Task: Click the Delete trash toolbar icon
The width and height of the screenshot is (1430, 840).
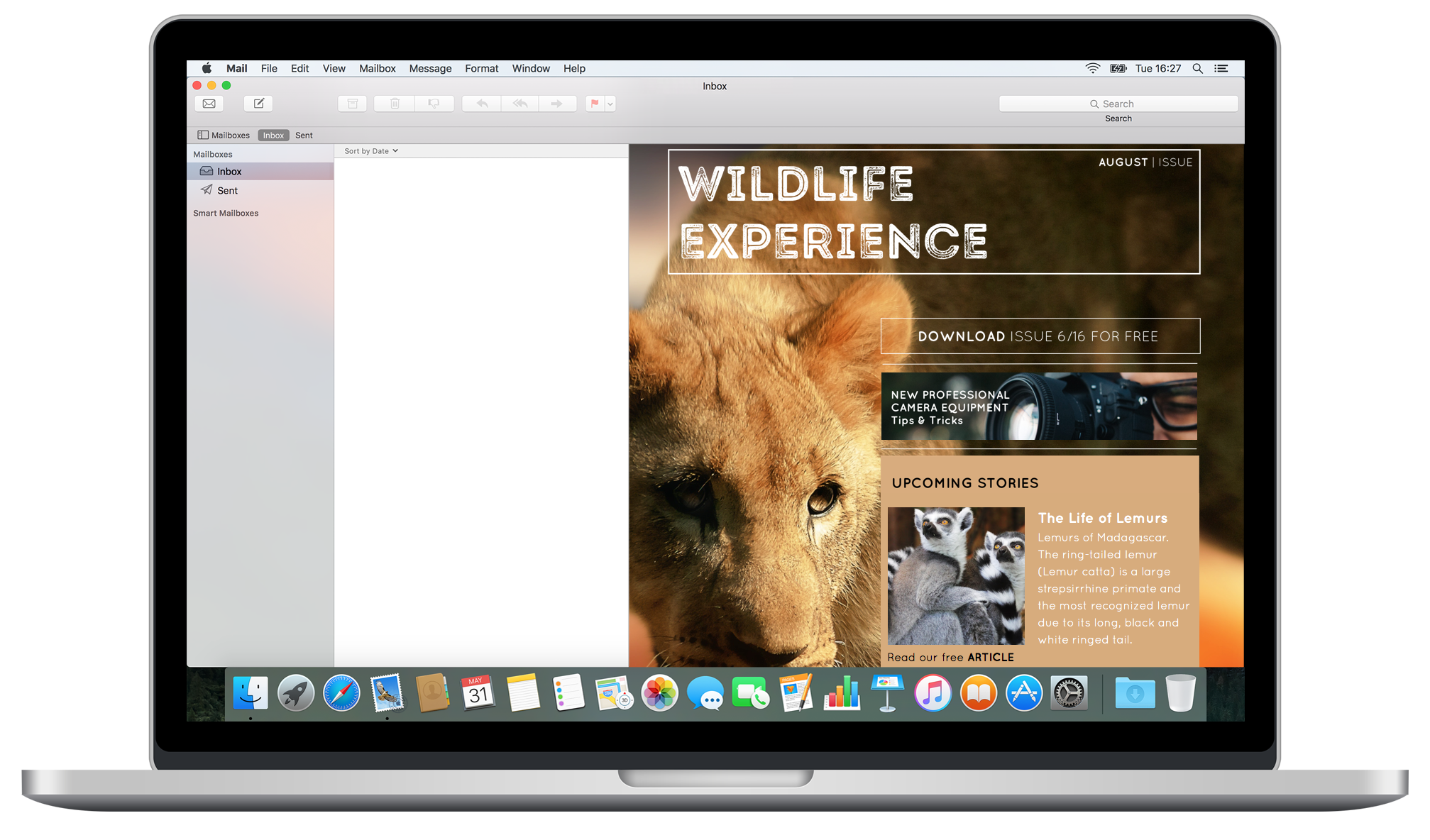Action: click(395, 104)
